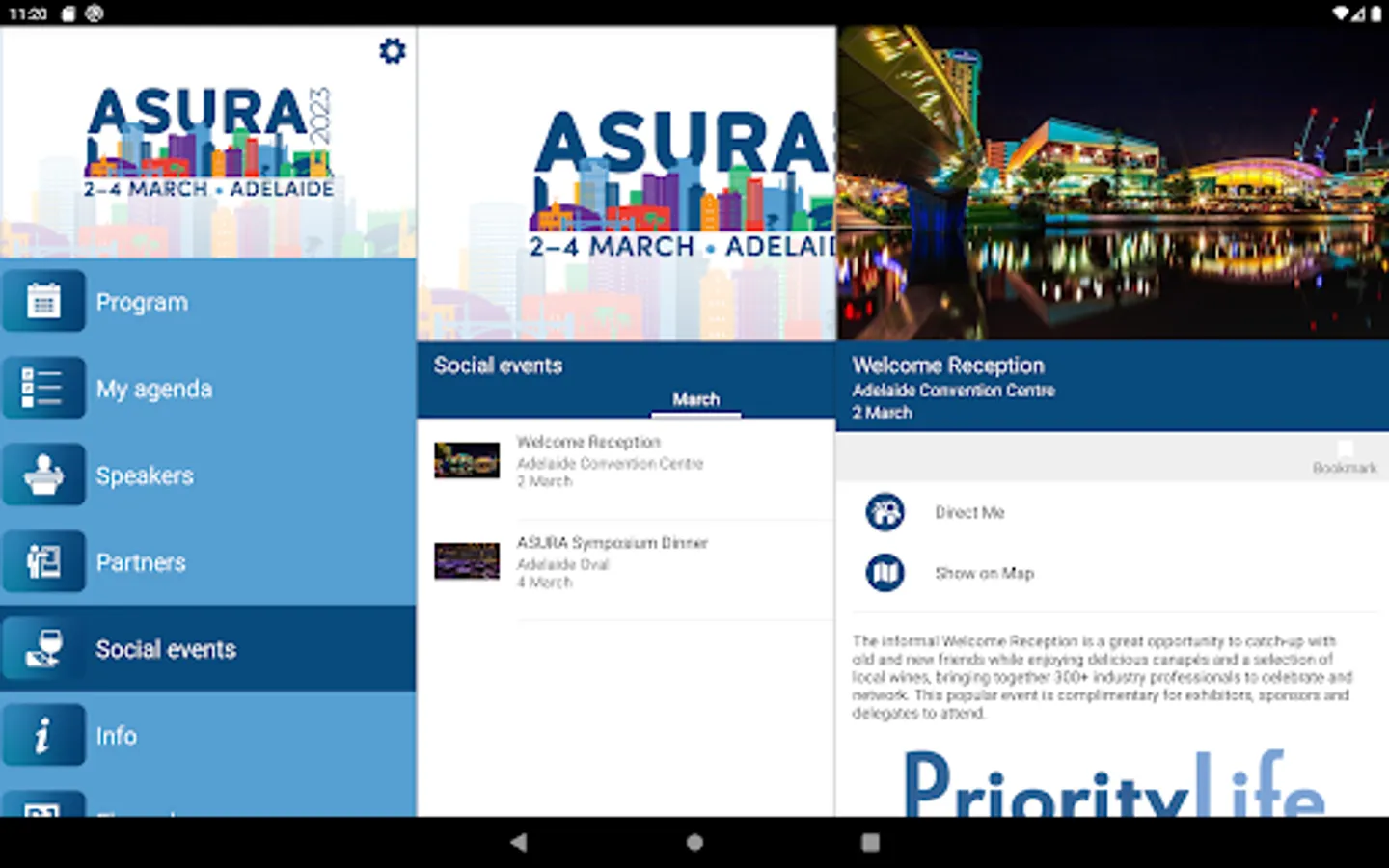Click the status bar clock
The width and height of the screenshot is (1389, 868).
point(28,14)
